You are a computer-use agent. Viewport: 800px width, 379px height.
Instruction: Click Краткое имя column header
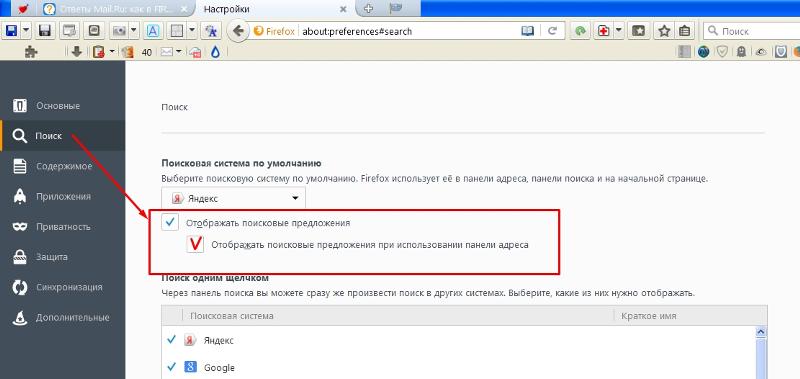tap(690, 316)
